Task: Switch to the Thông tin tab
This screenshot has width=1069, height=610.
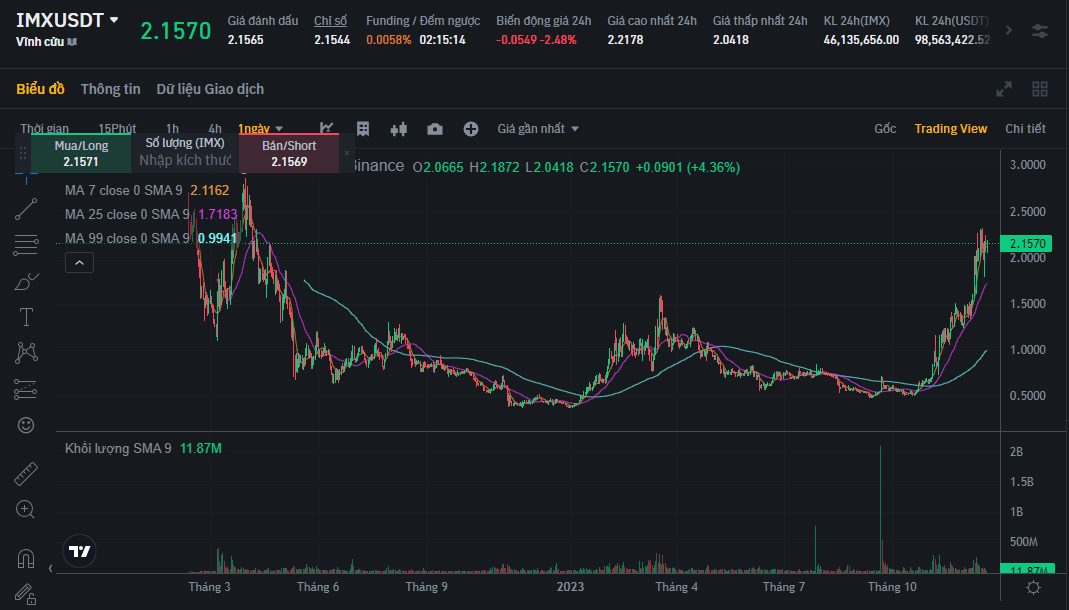Action: 110,89
